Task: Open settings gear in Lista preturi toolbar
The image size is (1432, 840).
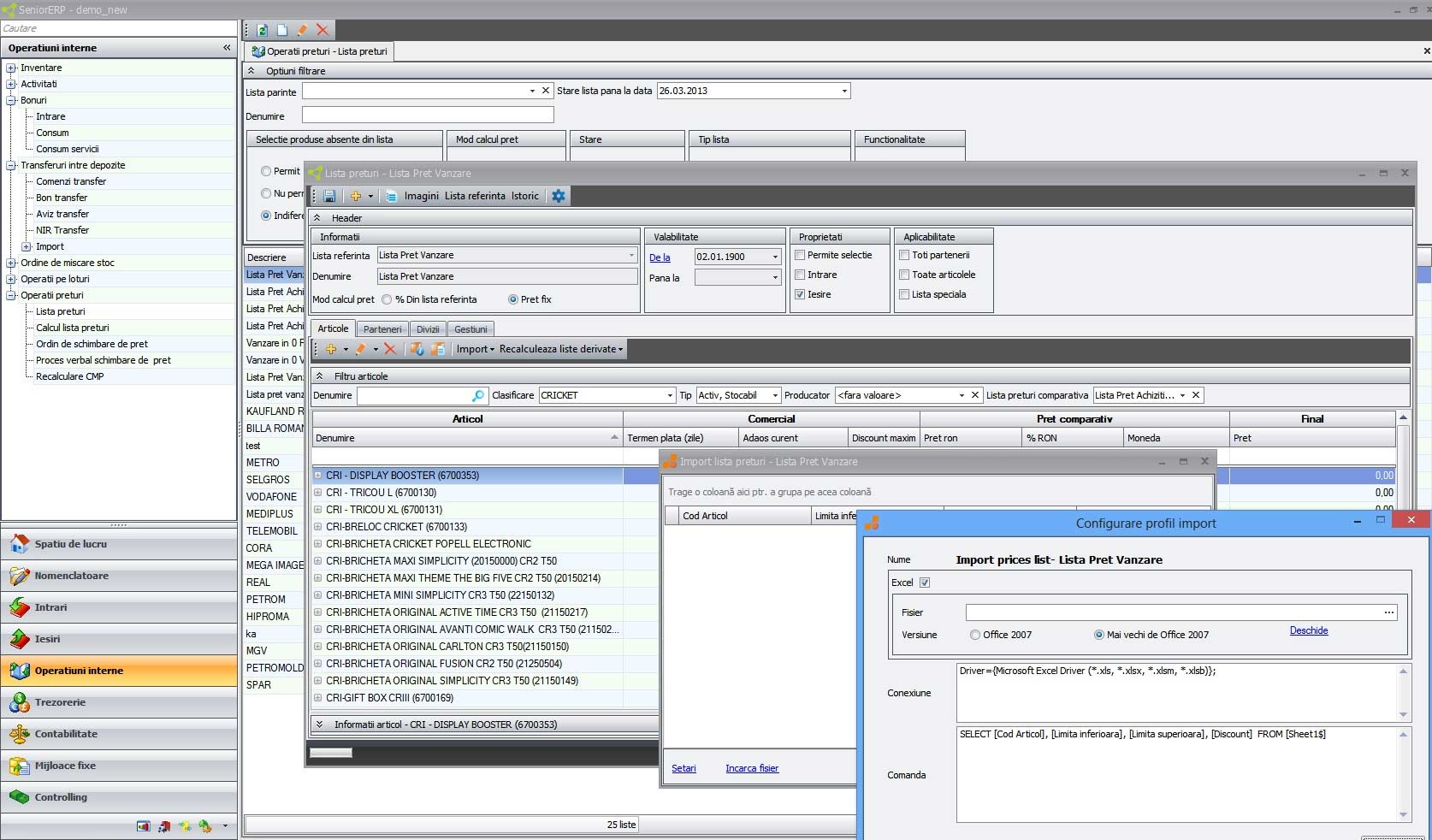Action: 559,196
